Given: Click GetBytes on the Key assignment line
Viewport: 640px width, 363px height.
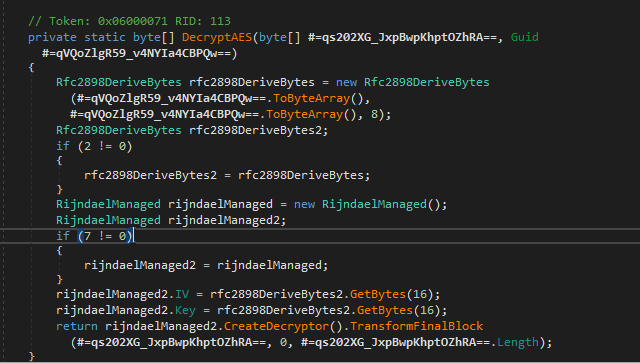Looking at the screenshot, I should click(x=385, y=310).
